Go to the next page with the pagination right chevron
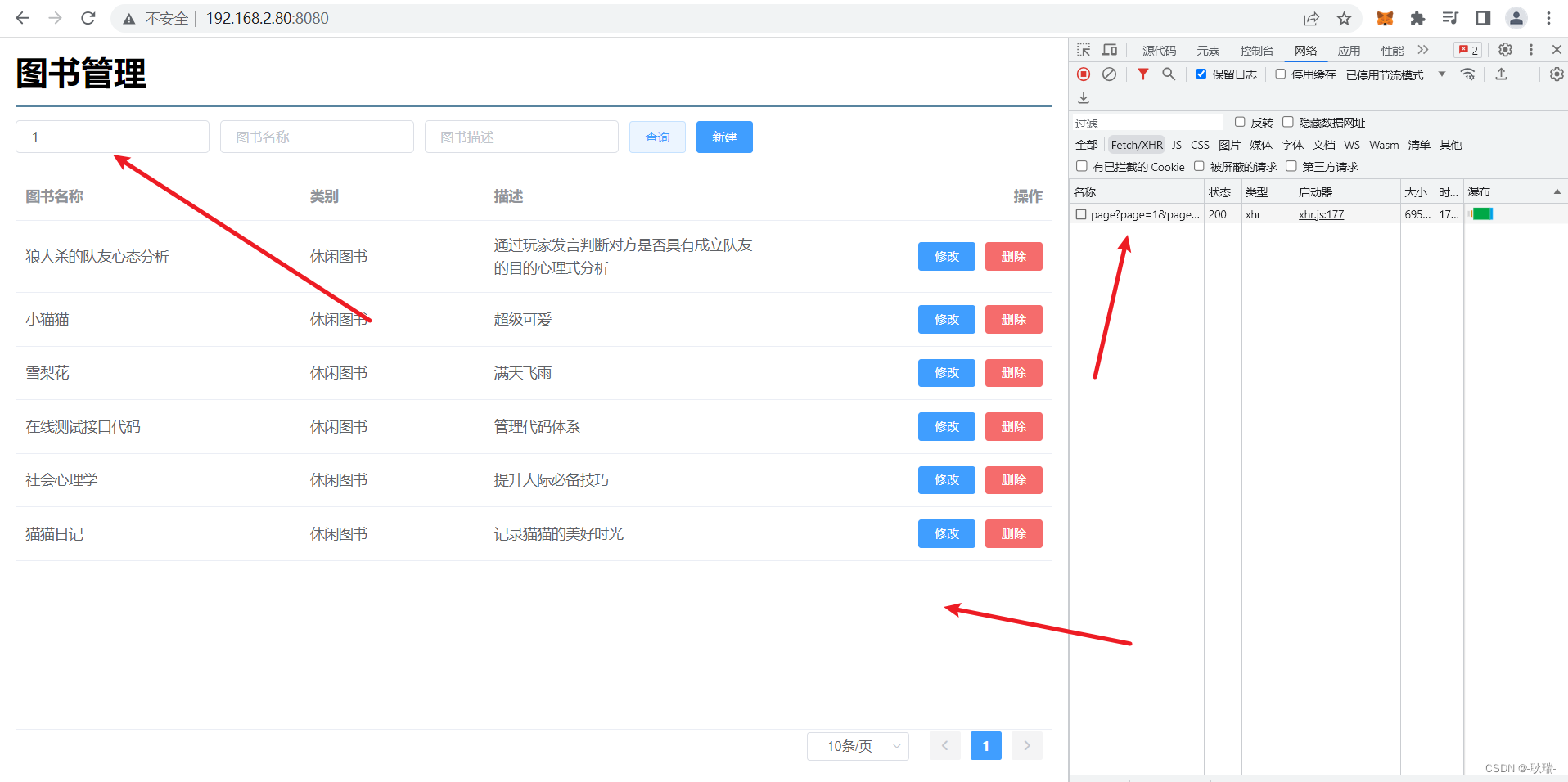Screen dimensions: 1568x782 [x=1027, y=746]
